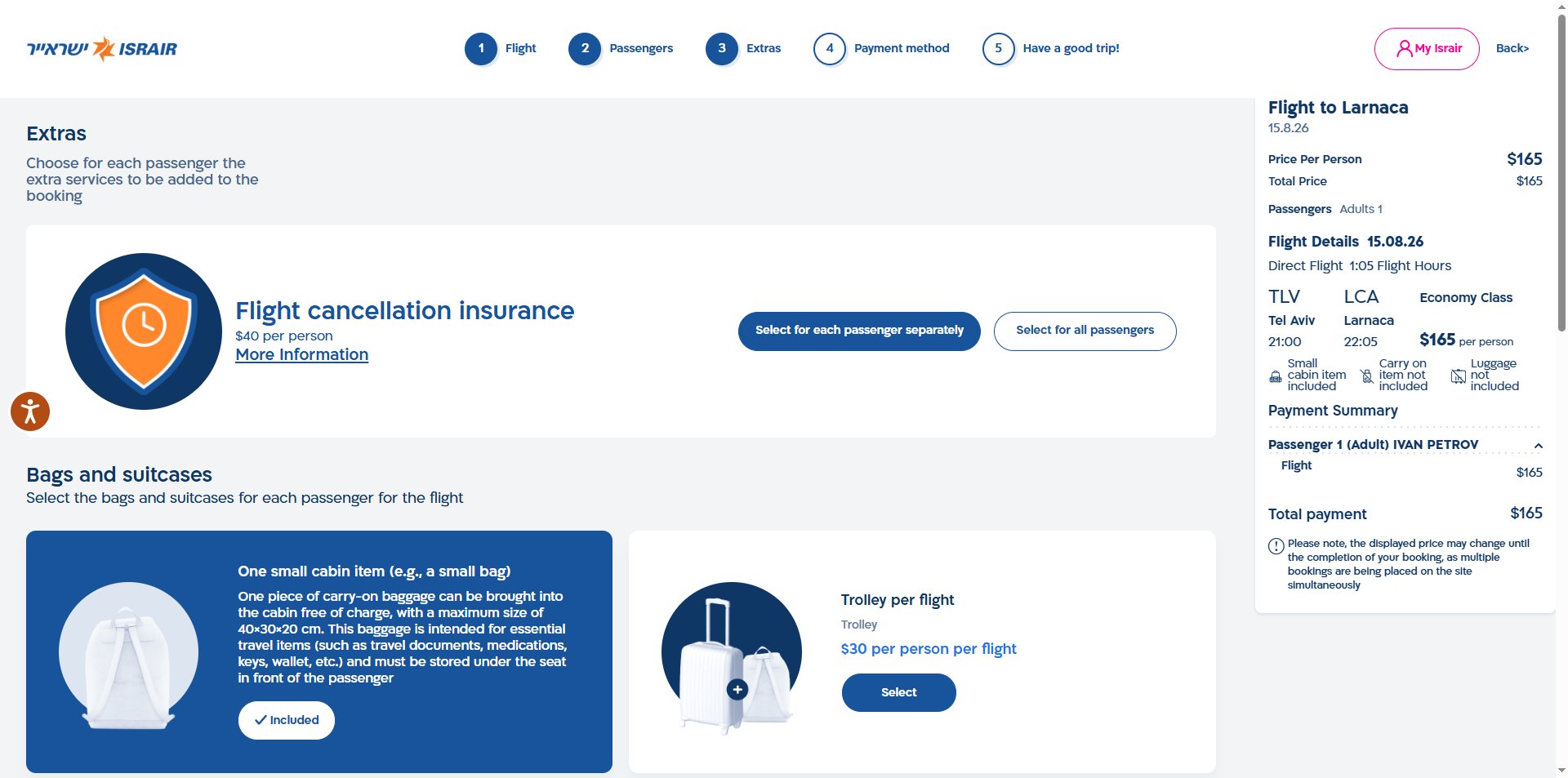Collapse the Passenger 1 IVAN PETROV section
1568x778 pixels.
1538,446
